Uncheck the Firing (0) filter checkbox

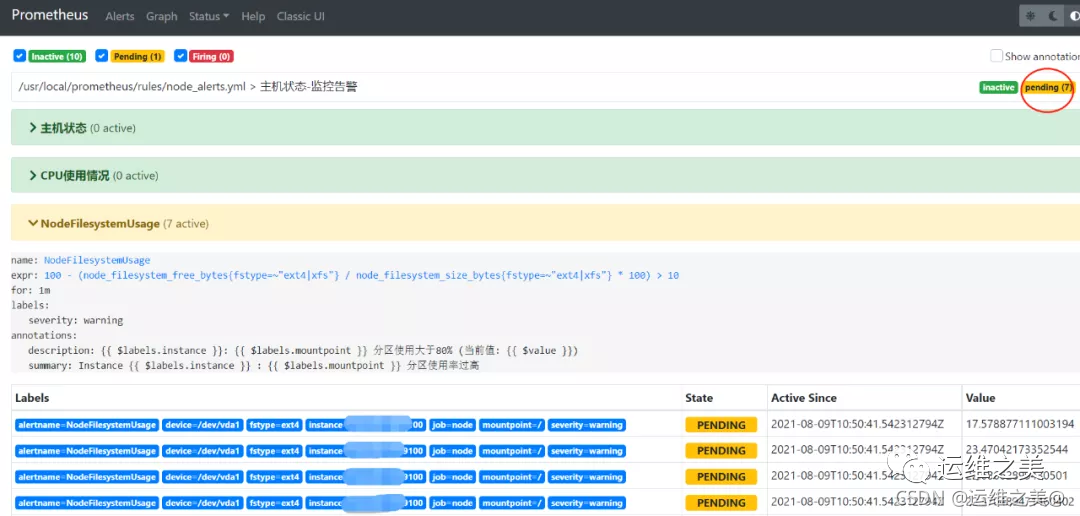180,56
